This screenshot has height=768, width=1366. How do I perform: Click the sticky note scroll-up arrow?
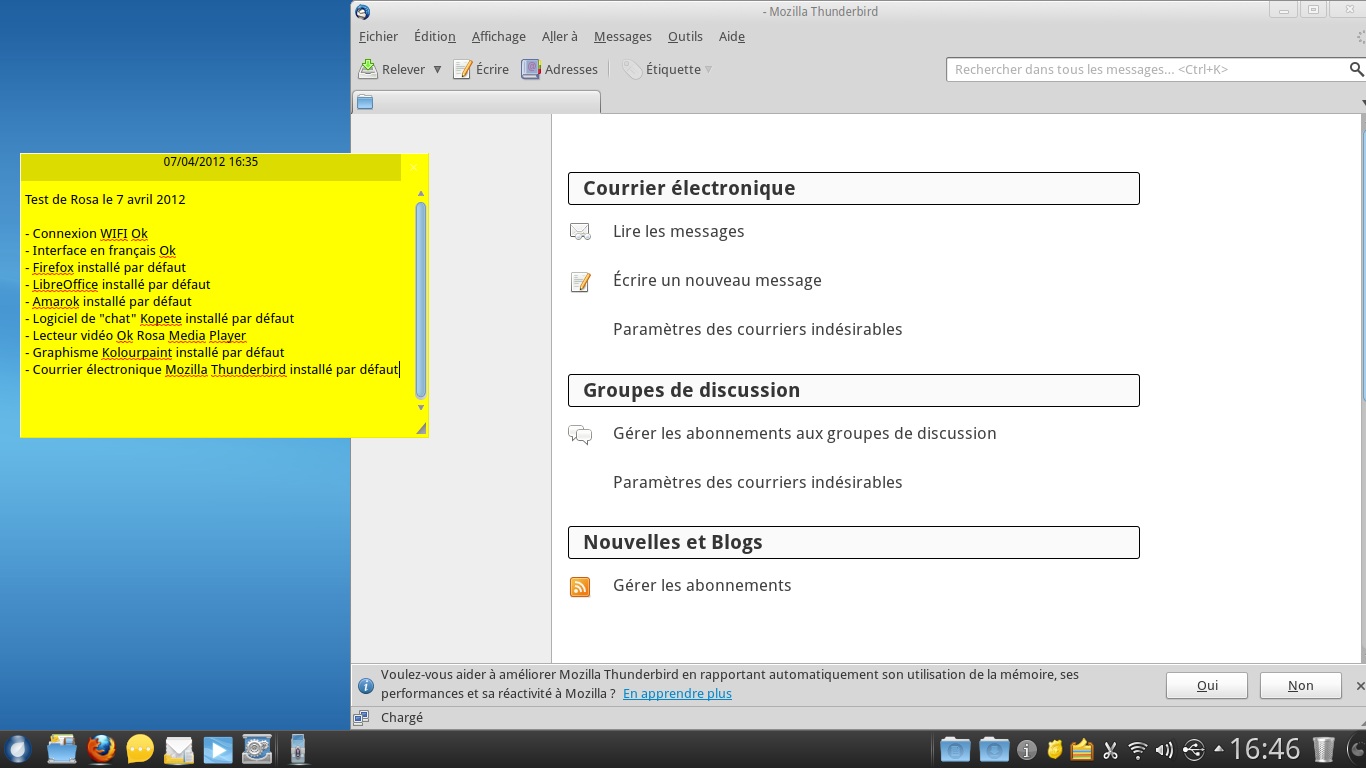[421, 193]
